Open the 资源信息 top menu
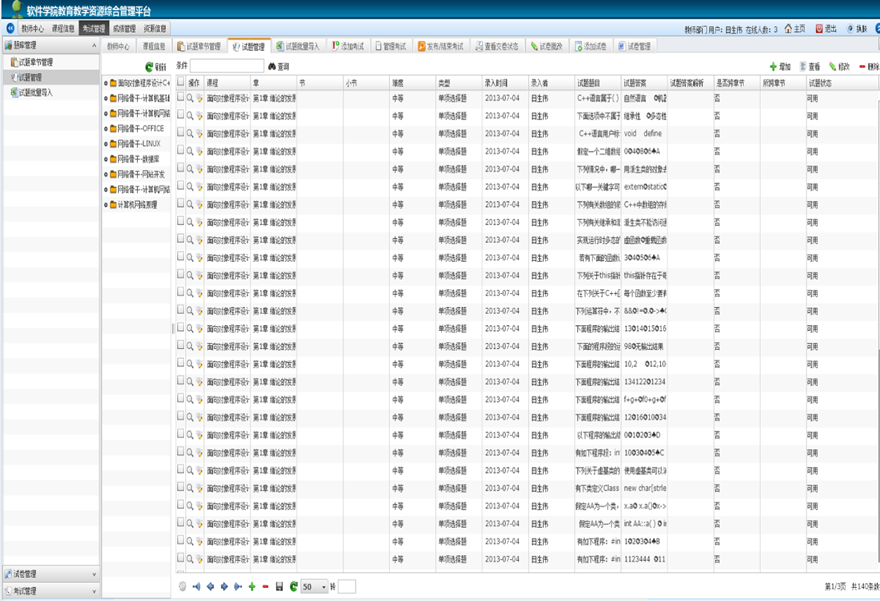Screen dimensions: 880x601 154,29
